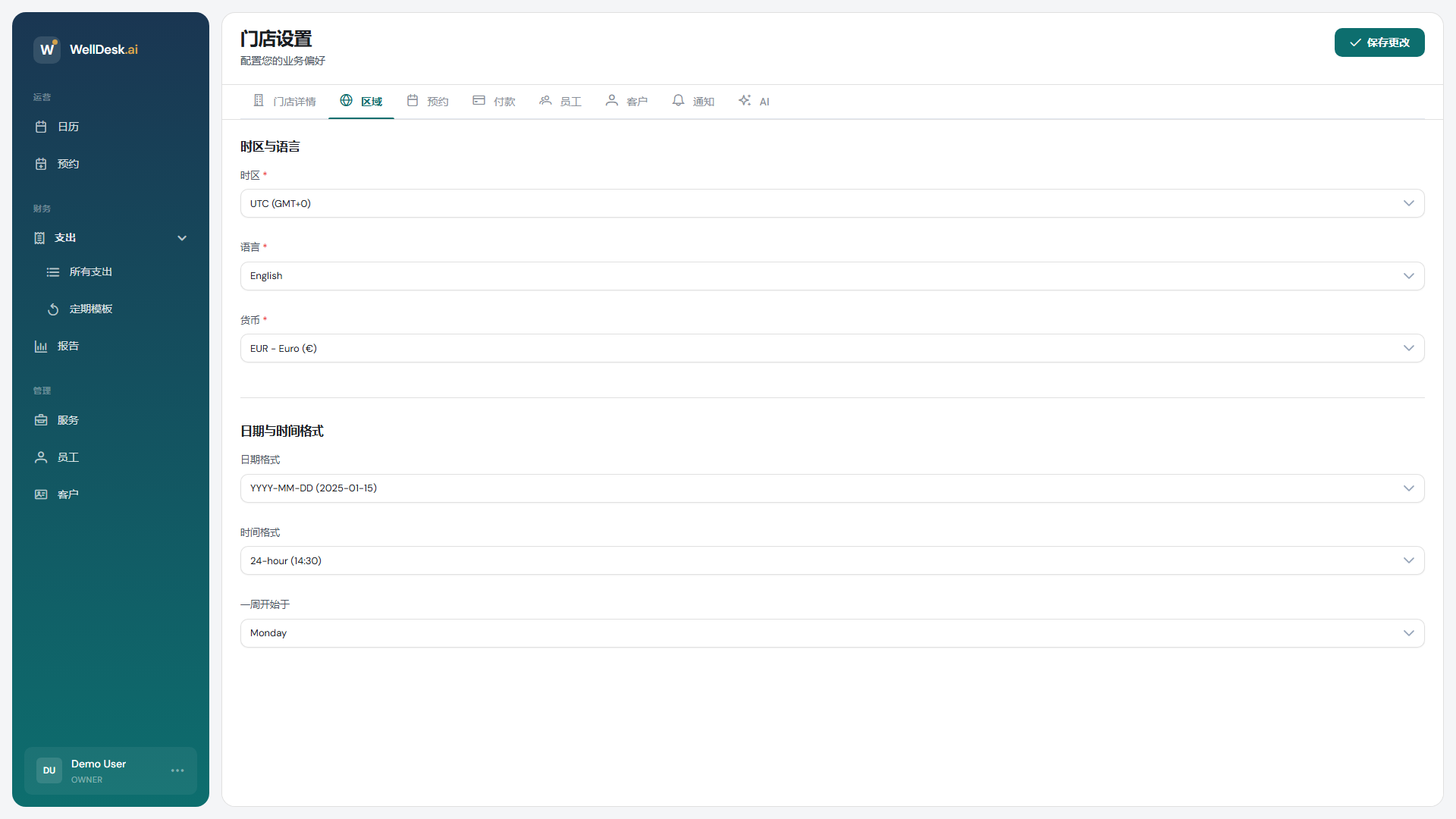This screenshot has width=1456, height=819.
Task: Open 定期模板 recurring templates item
Action: click(90, 309)
